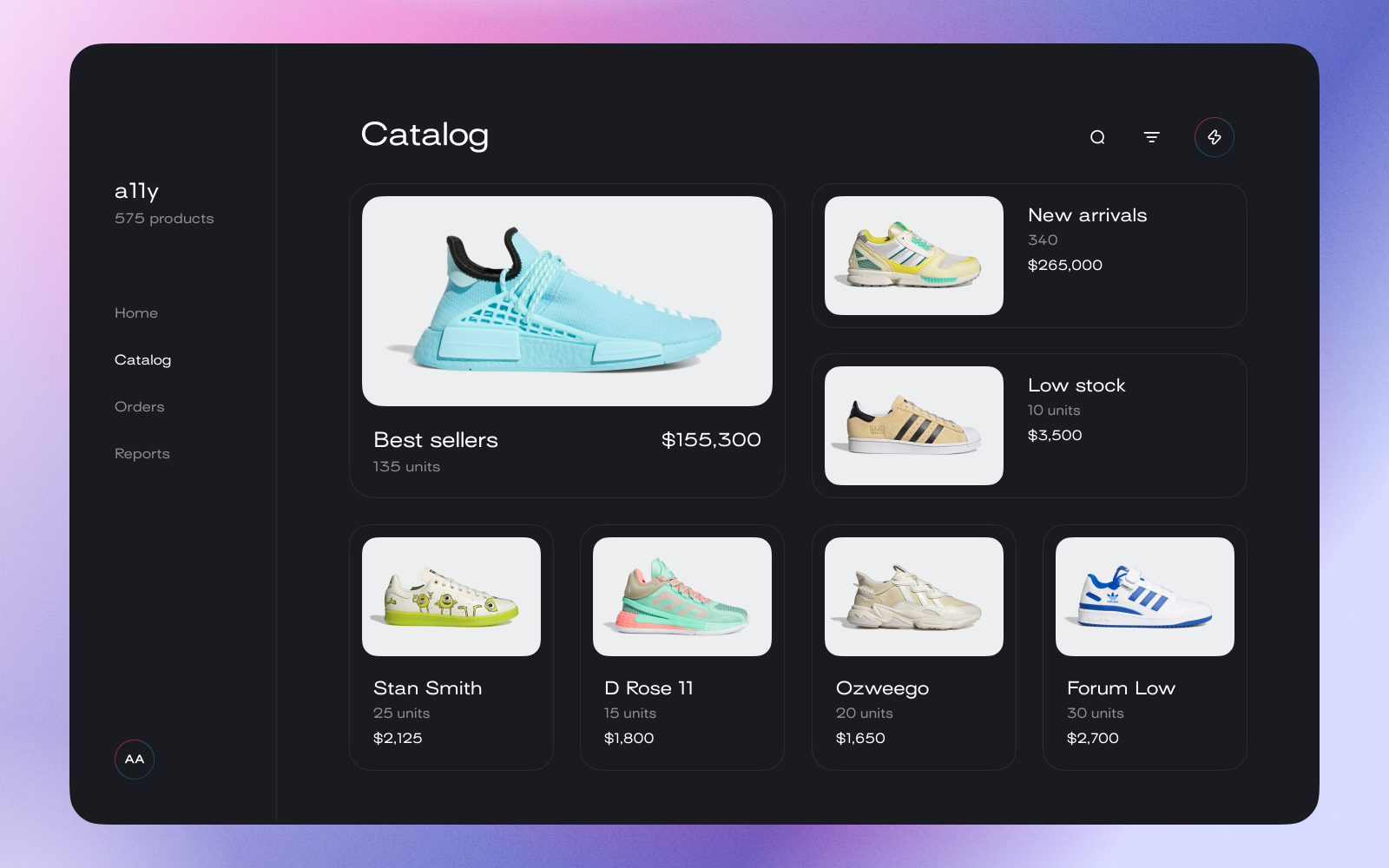Click the Low stock sneaker thumbnail
The width and height of the screenshot is (1389, 868).
click(914, 425)
